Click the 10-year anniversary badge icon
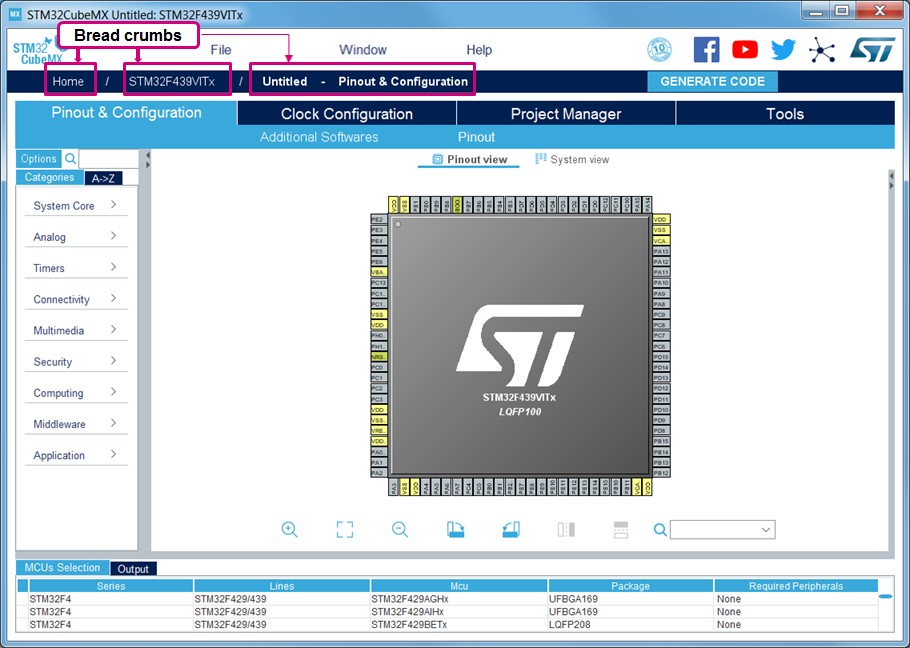The width and height of the screenshot is (910, 648). [659, 50]
